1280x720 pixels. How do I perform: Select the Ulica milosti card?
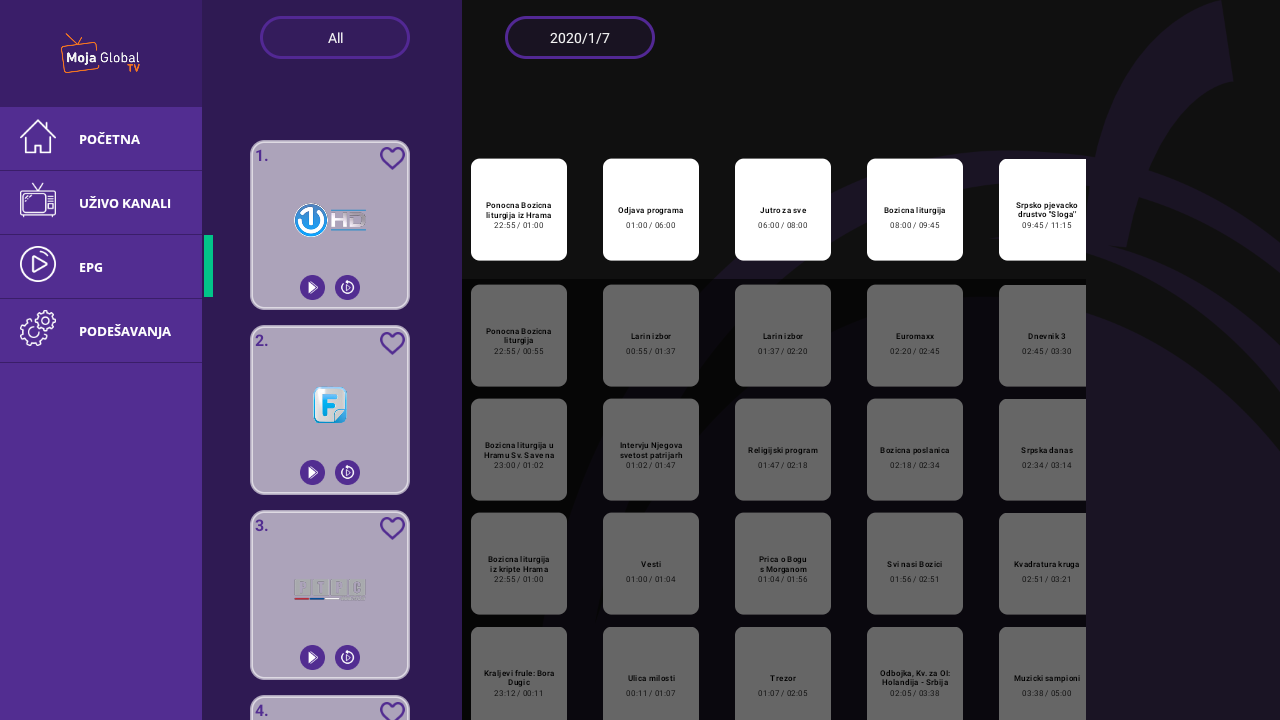pyautogui.click(x=651, y=674)
